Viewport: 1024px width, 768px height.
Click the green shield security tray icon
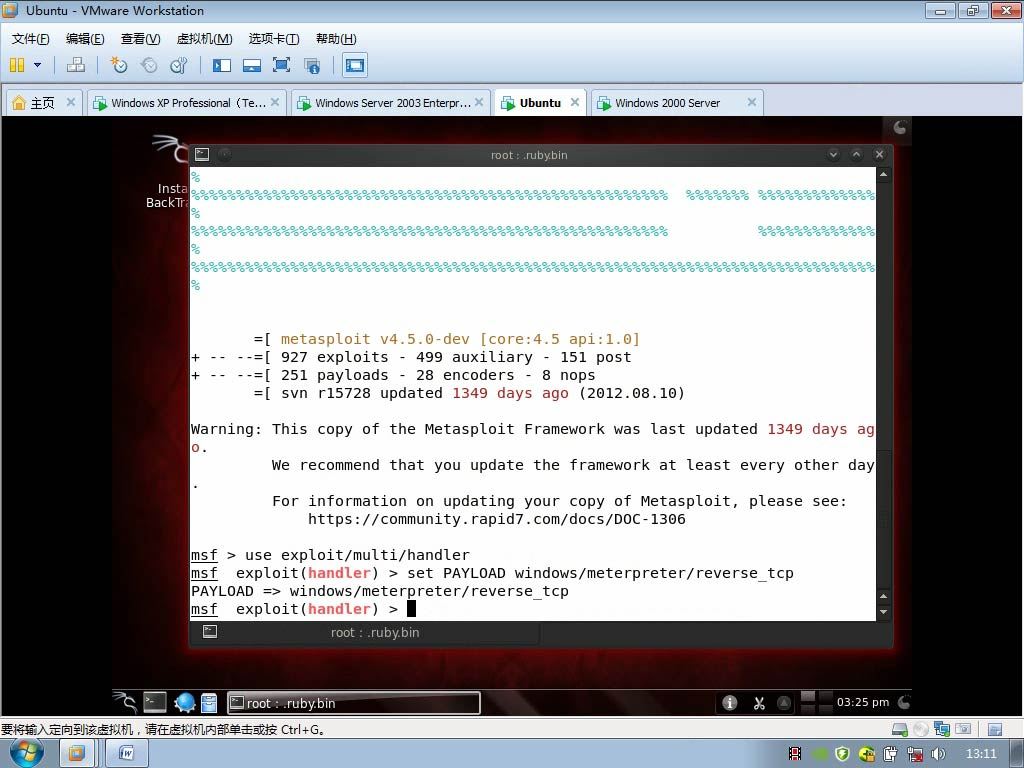point(842,754)
